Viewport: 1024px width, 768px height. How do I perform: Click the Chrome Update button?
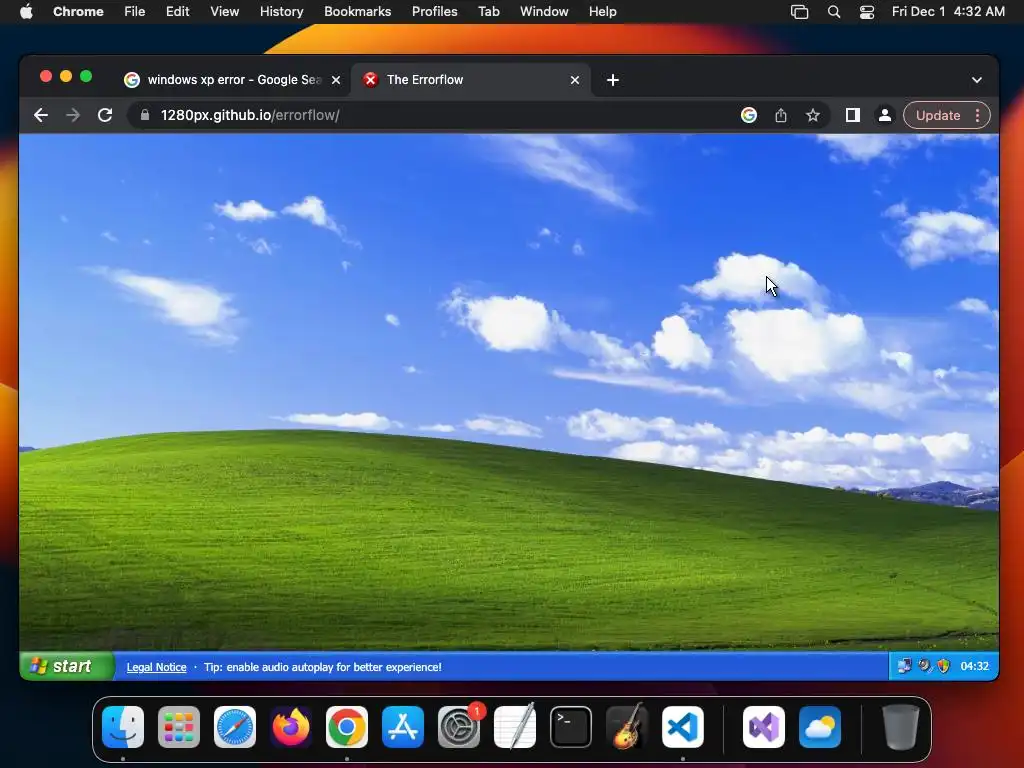938,115
